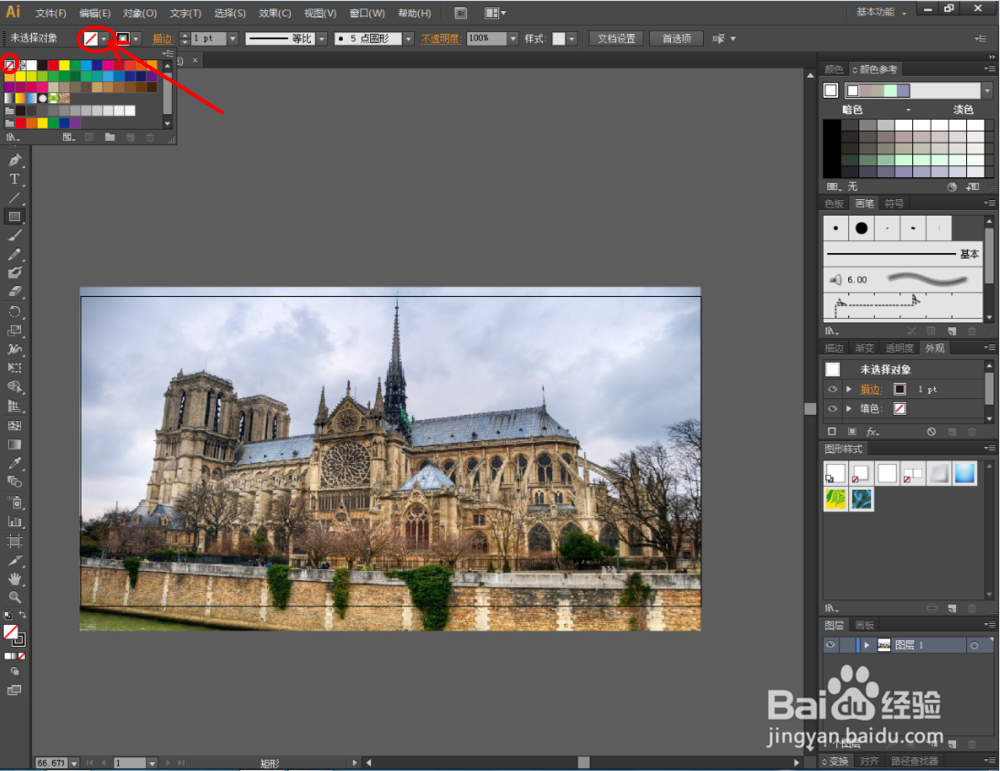
Task: Select the Blob Brush tool
Action: (14, 273)
